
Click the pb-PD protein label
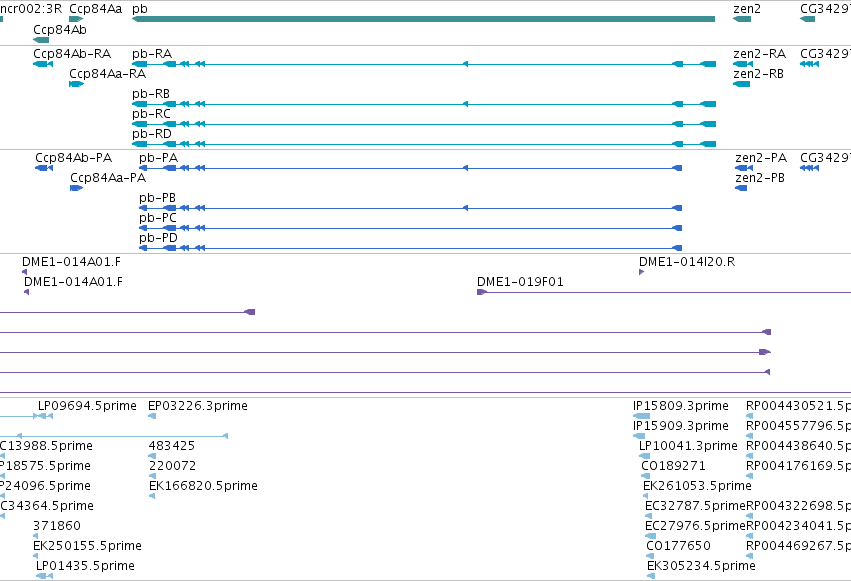[158, 238]
